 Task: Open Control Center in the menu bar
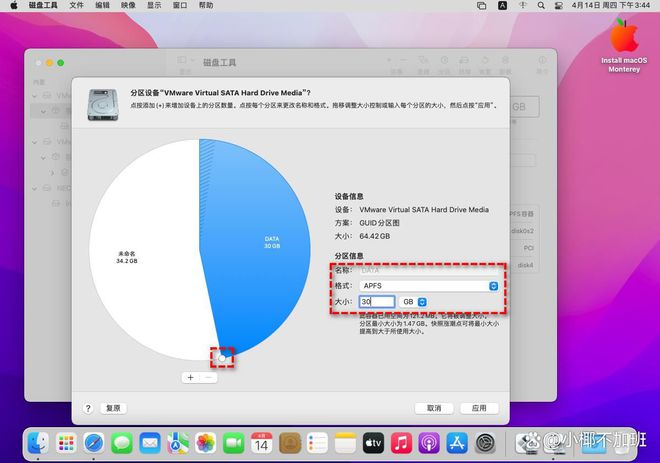[x=559, y=5]
